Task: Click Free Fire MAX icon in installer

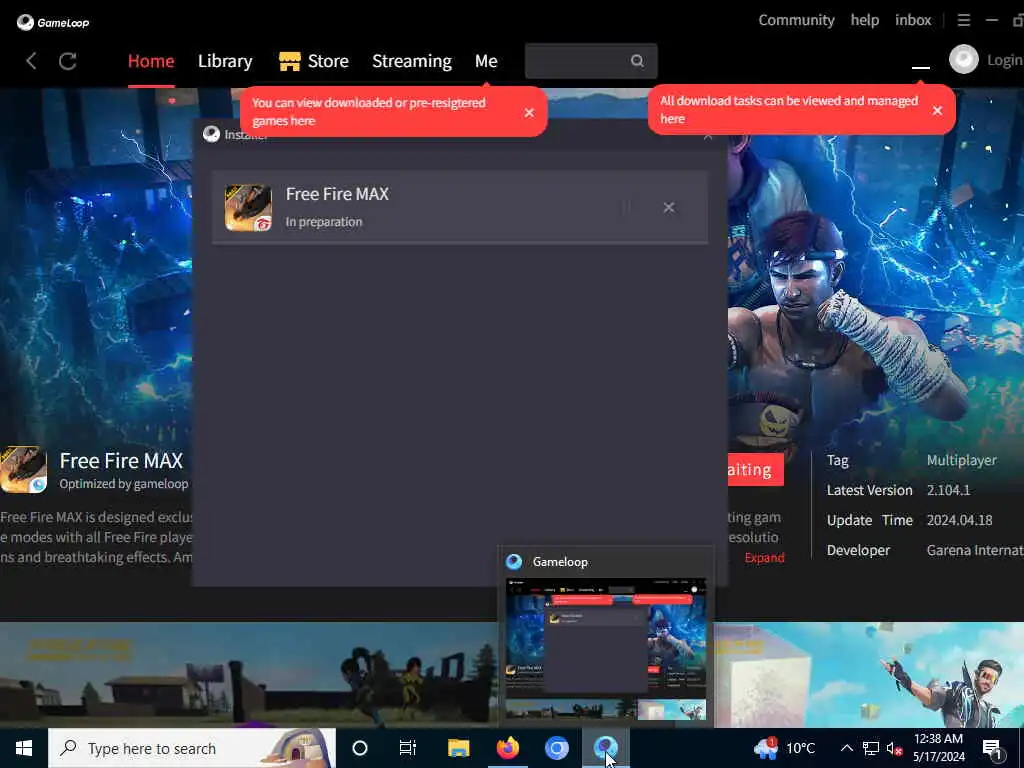Action: 248,208
